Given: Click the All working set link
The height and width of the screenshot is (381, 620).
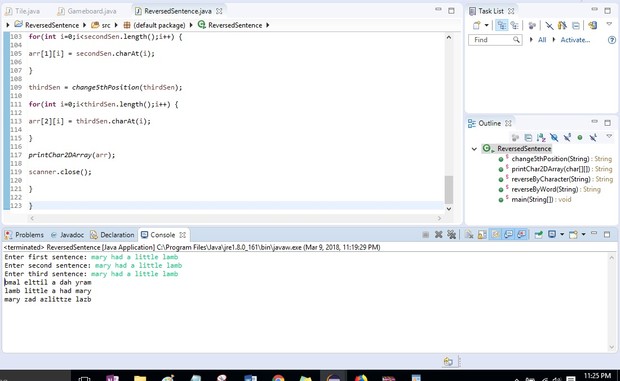Looking at the screenshot, I should click(x=542, y=40).
